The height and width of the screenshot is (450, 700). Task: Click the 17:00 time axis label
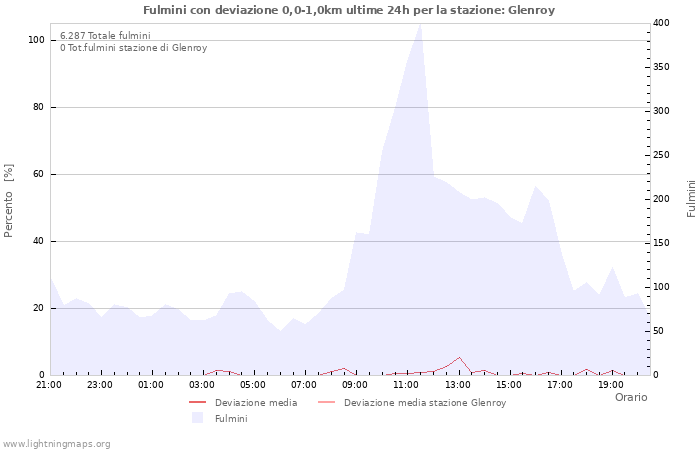pyautogui.click(x=560, y=385)
